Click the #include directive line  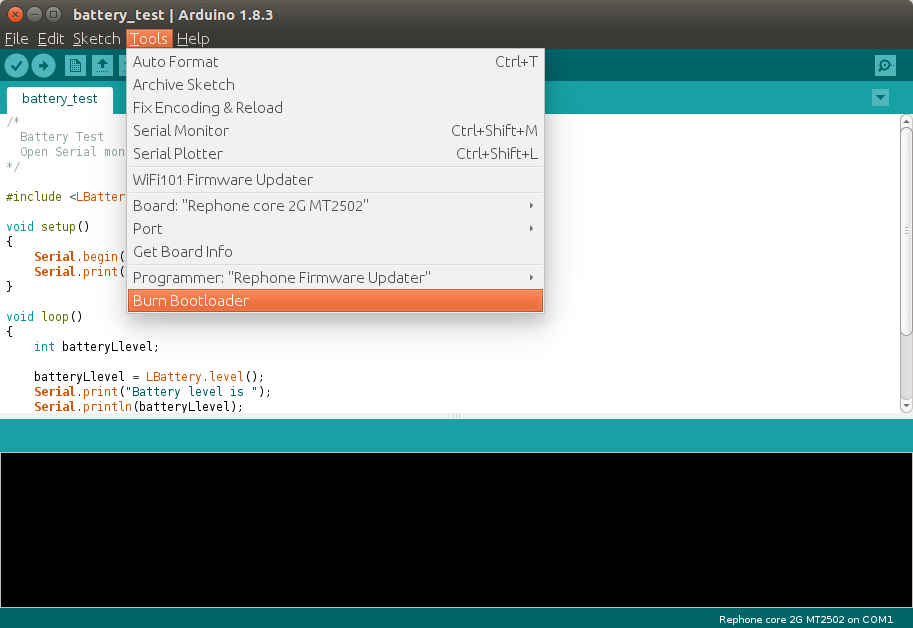[x=65, y=197]
